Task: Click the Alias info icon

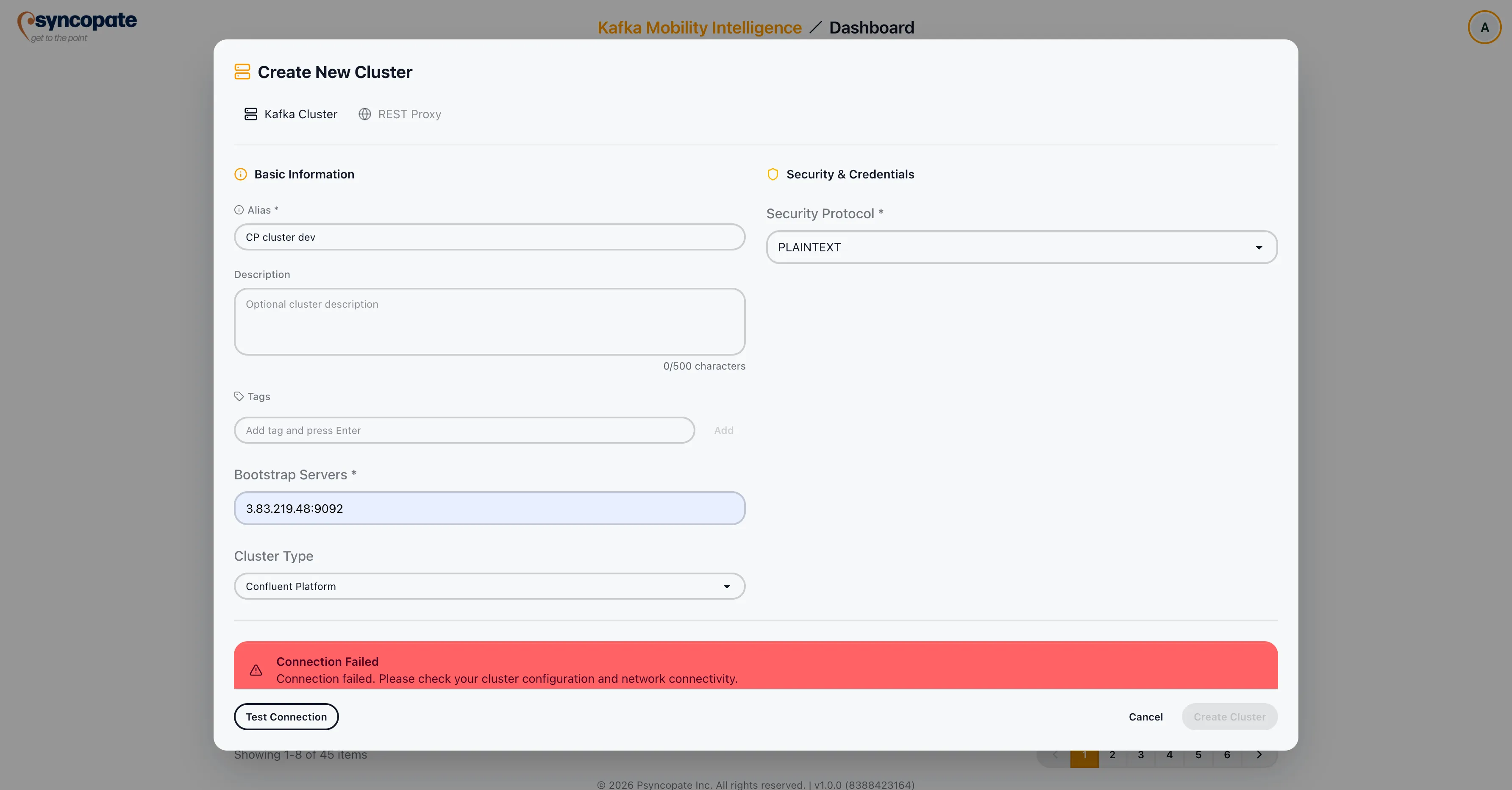Action: point(239,210)
